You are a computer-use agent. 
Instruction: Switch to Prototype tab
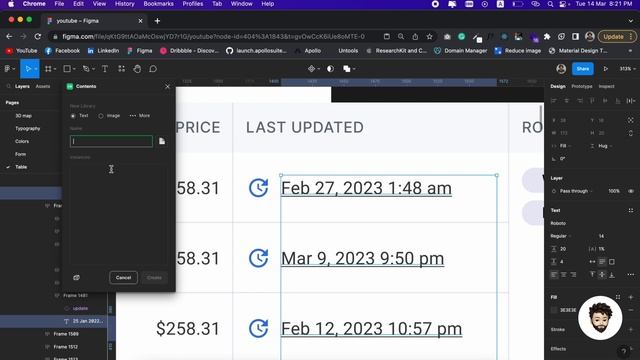coord(582,87)
